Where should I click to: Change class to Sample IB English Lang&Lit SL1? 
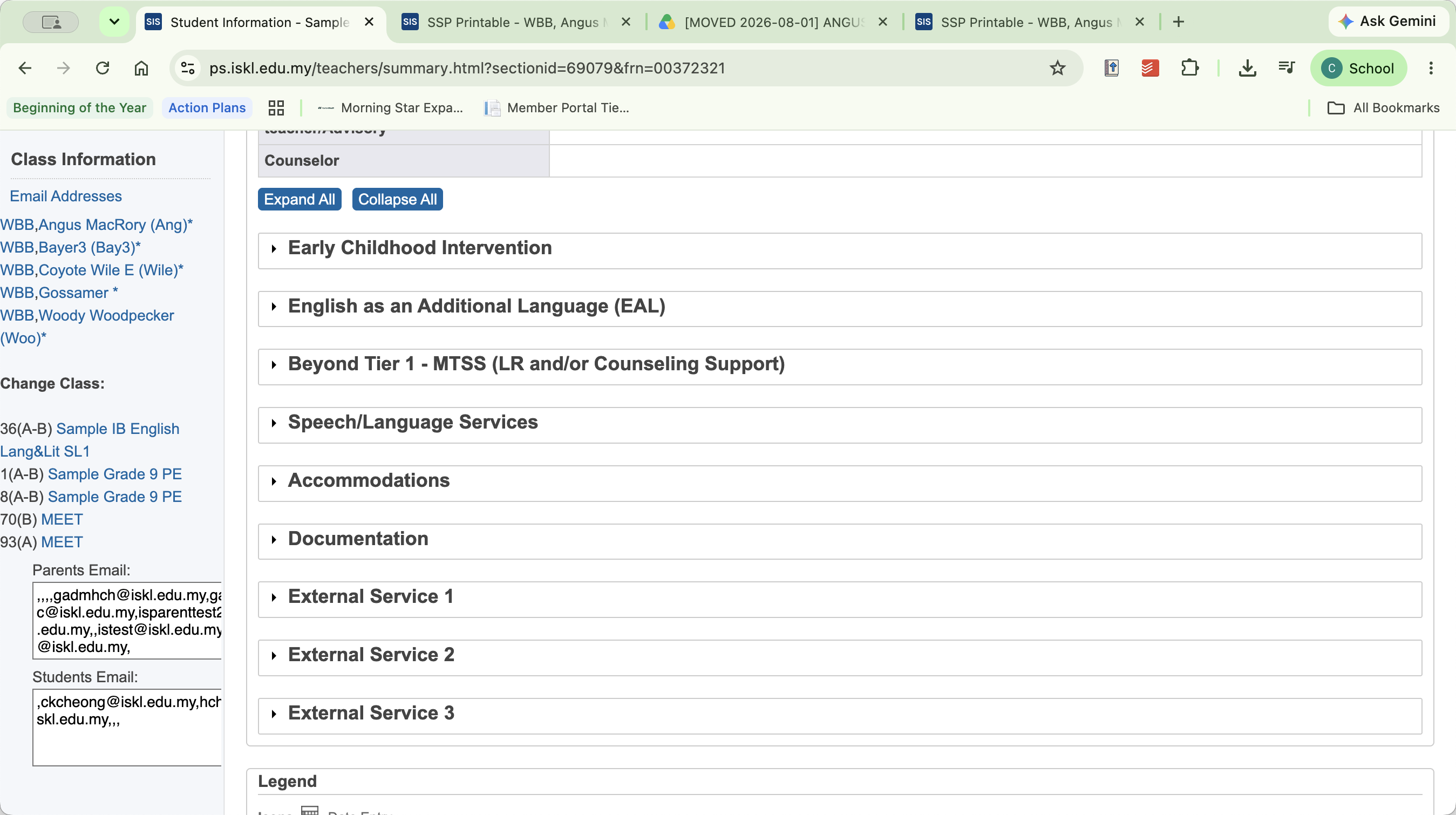(89, 440)
